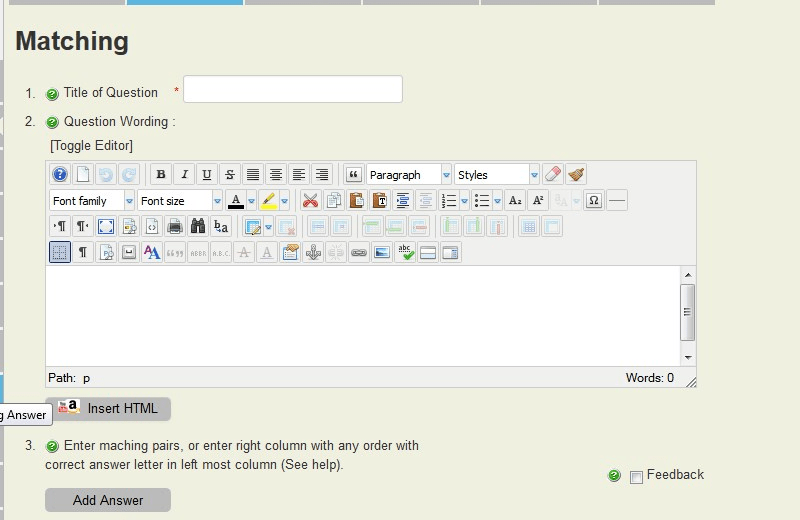Apply superscript formatting

(x=538, y=201)
